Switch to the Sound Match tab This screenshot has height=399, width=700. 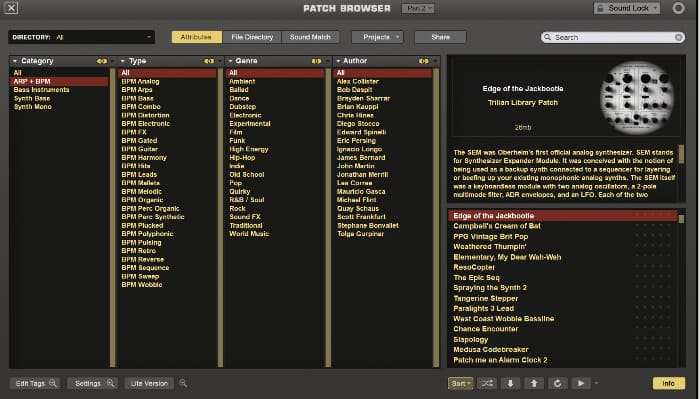pos(310,37)
